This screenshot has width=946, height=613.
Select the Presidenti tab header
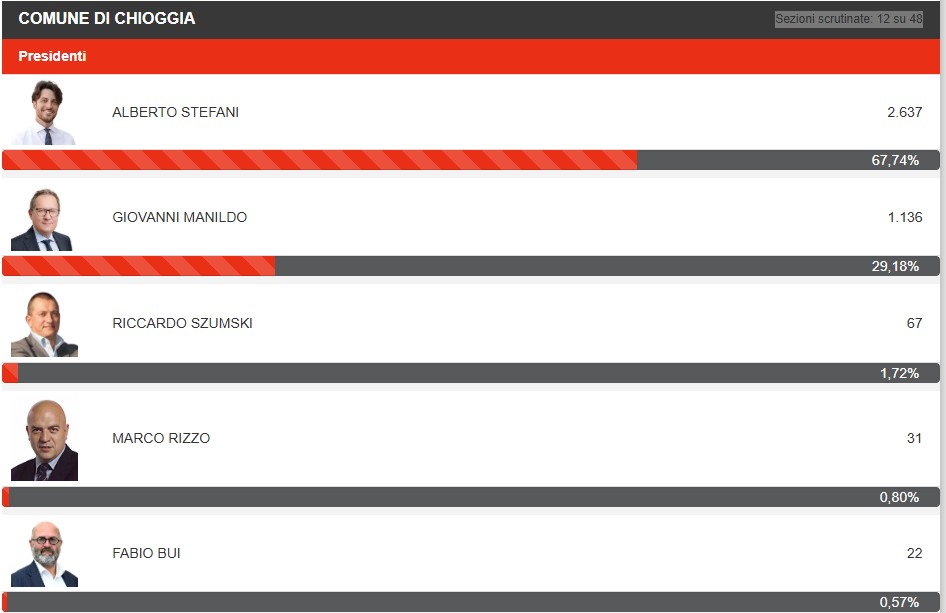[52, 56]
